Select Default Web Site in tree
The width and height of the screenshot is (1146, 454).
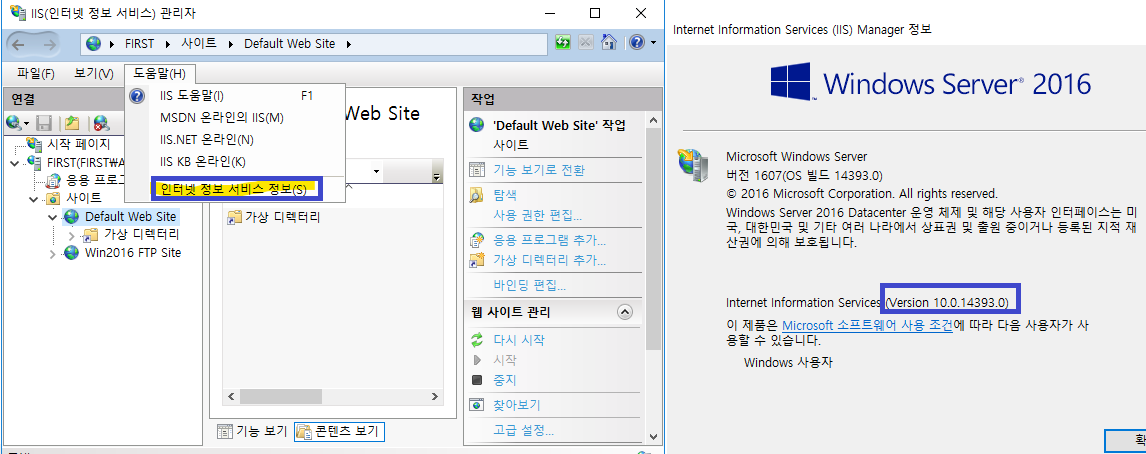point(131,216)
